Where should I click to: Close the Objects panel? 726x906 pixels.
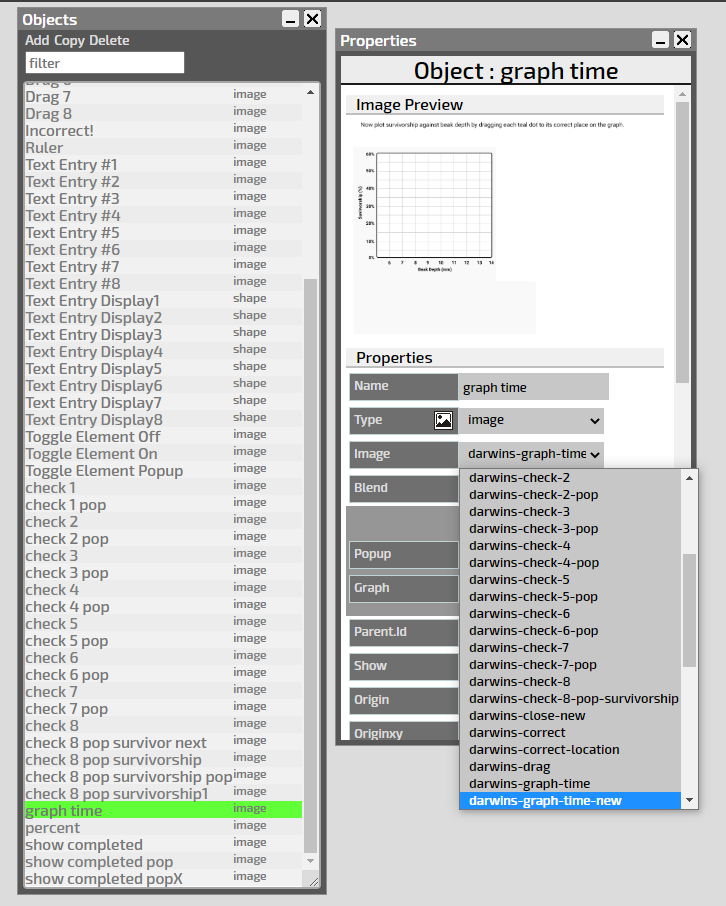pos(312,19)
